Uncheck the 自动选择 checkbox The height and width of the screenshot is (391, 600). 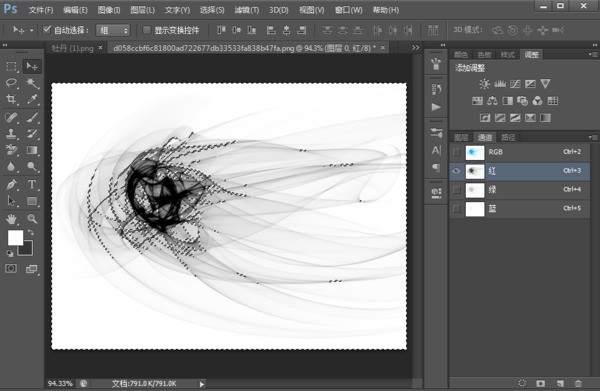(x=47, y=30)
